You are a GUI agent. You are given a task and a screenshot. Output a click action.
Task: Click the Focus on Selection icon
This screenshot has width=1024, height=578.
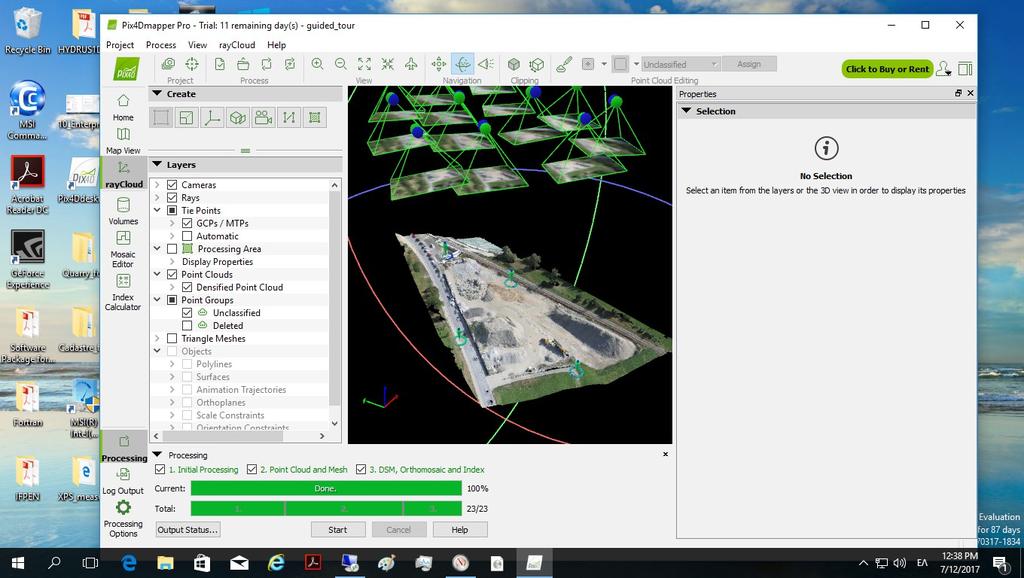pyautogui.click(x=388, y=64)
